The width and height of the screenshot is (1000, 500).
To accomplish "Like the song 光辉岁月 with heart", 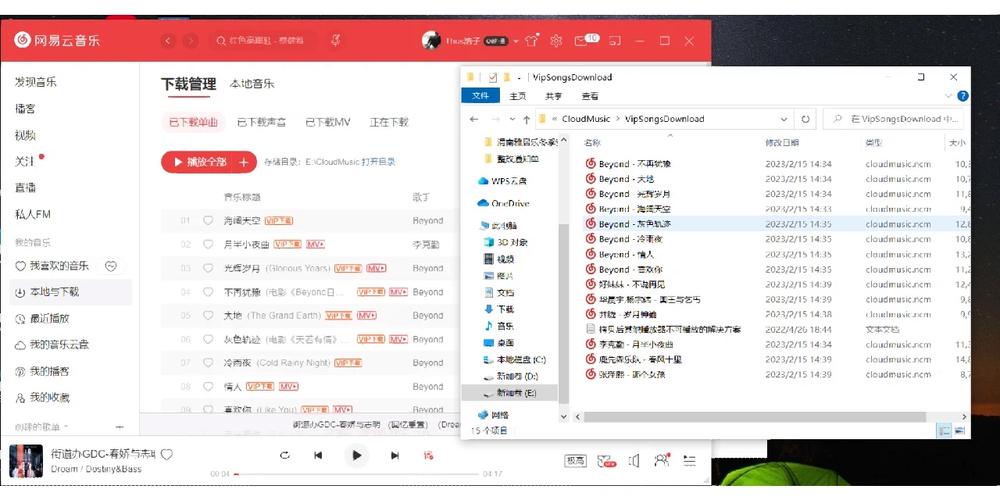I will coord(208,268).
